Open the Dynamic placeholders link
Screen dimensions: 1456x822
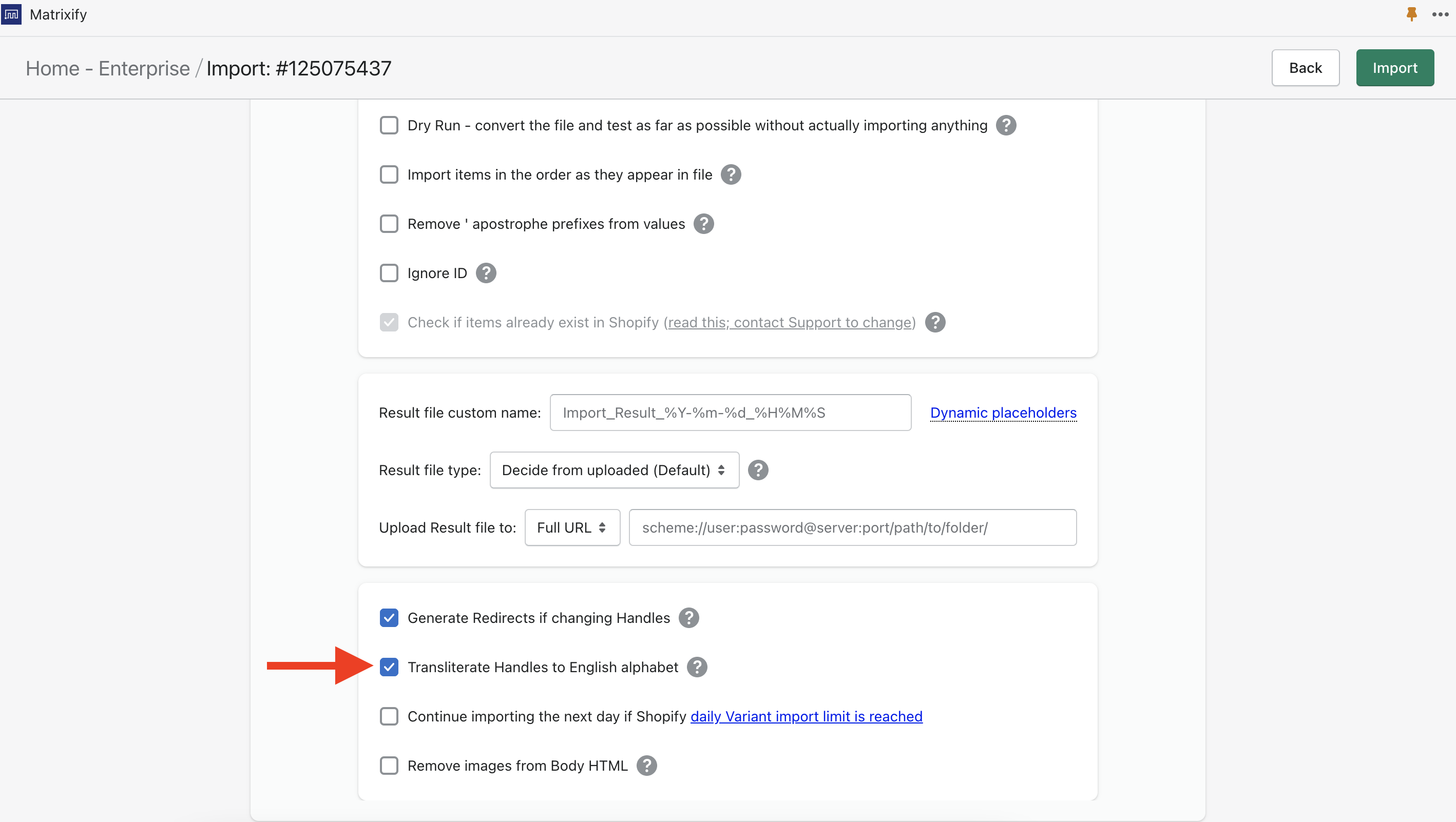coord(1003,413)
